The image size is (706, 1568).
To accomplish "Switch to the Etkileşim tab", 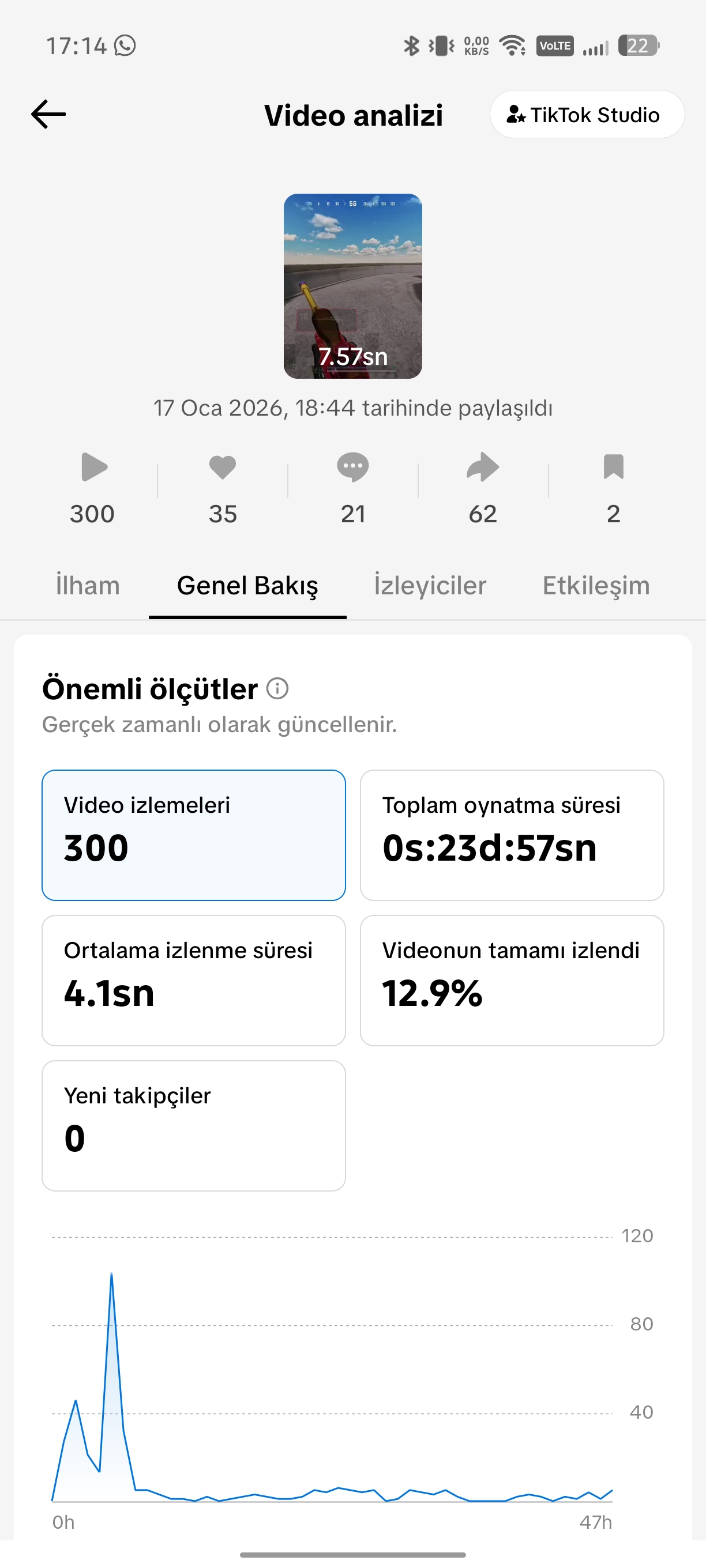I will (x=596, y=586).
